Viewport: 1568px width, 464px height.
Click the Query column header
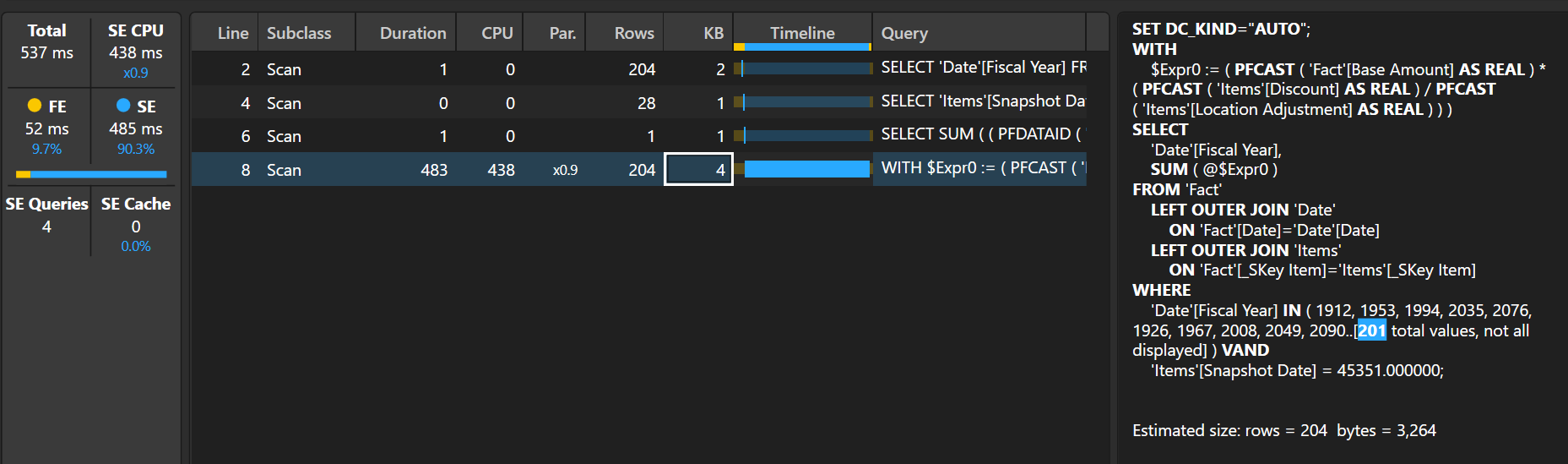coord(904,33)
